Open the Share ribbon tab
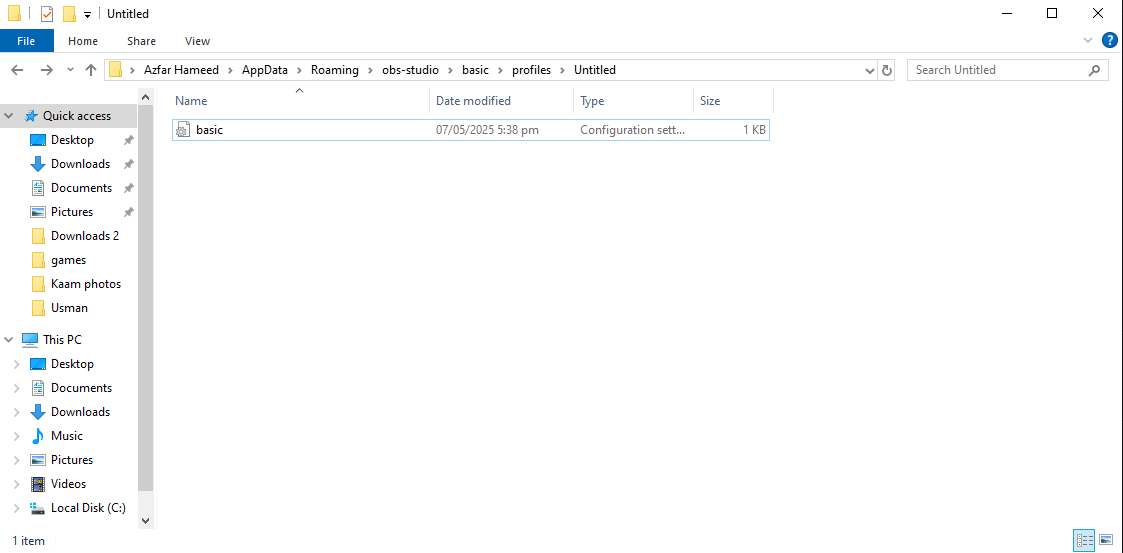Viewport: 1123px width, 553px height. pyautogui.click(x=141, y=41)
